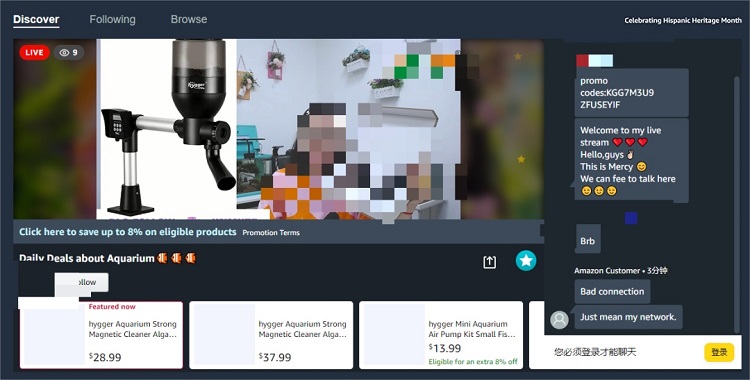Tap the teal star reaction button
750x380 pixels.
click(526, 261)
